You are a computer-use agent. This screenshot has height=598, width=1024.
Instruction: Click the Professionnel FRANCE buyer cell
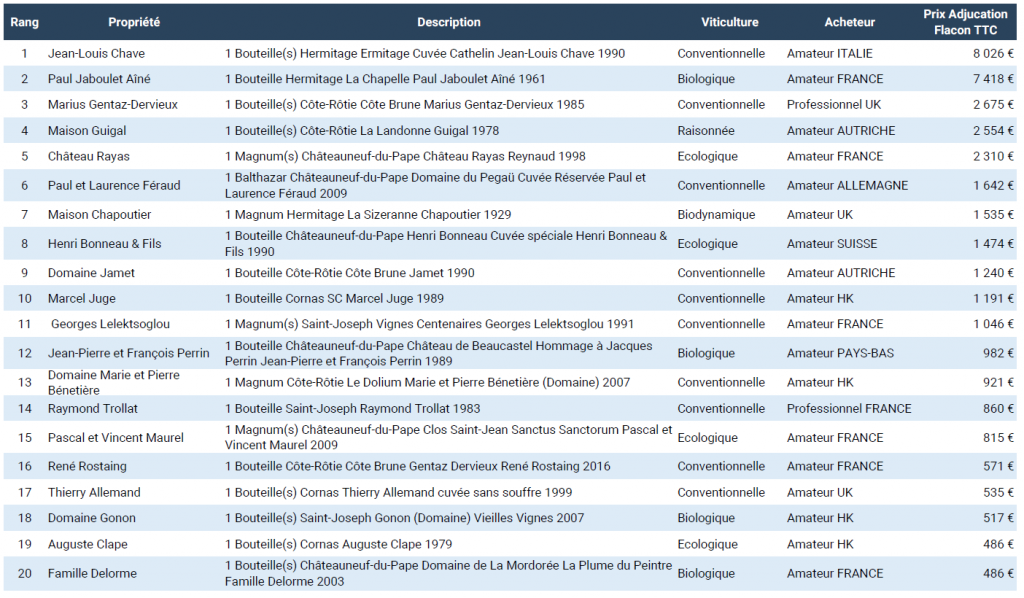(x=849, y=409)
